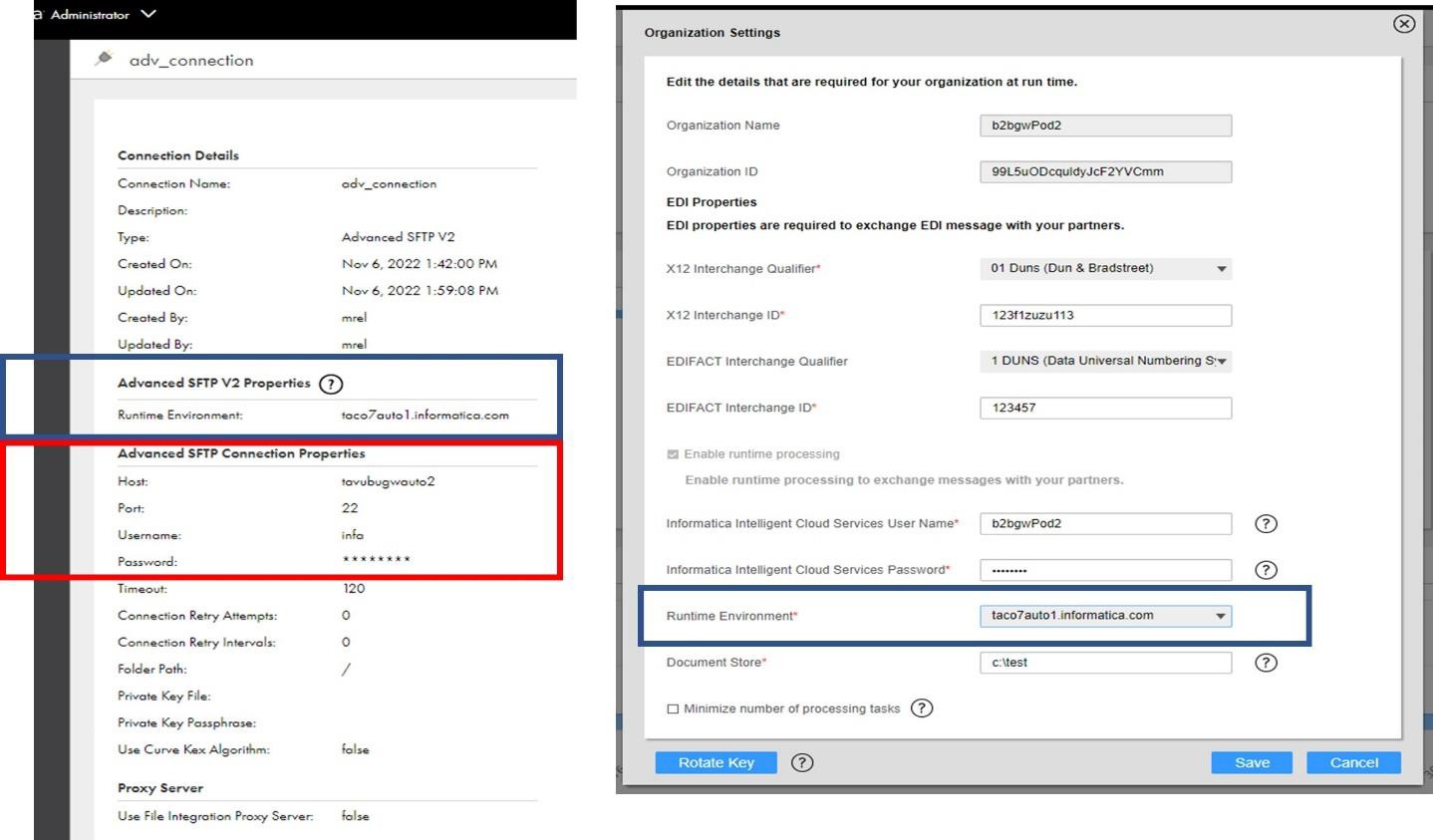Viewport: 1433px width, 840px height.
Task: Click the EDIFACT Interchange ID field
Action: 1105,408
